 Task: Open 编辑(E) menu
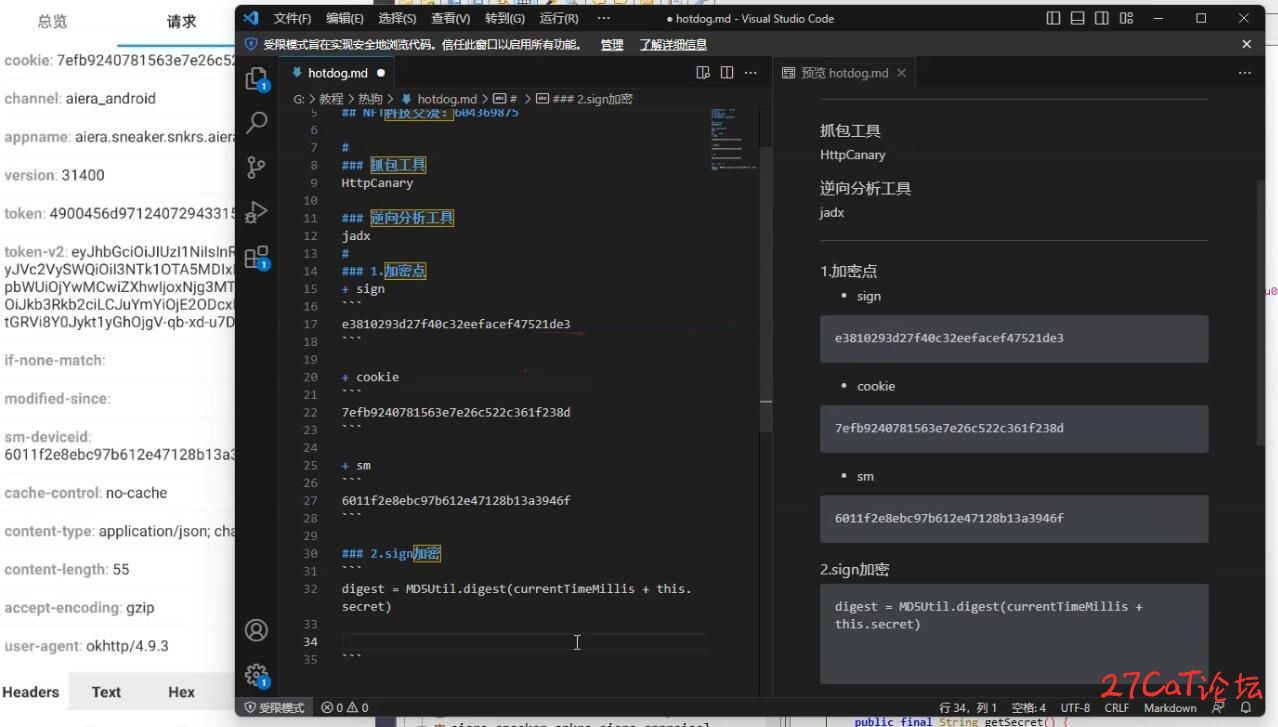pos(345,18)
